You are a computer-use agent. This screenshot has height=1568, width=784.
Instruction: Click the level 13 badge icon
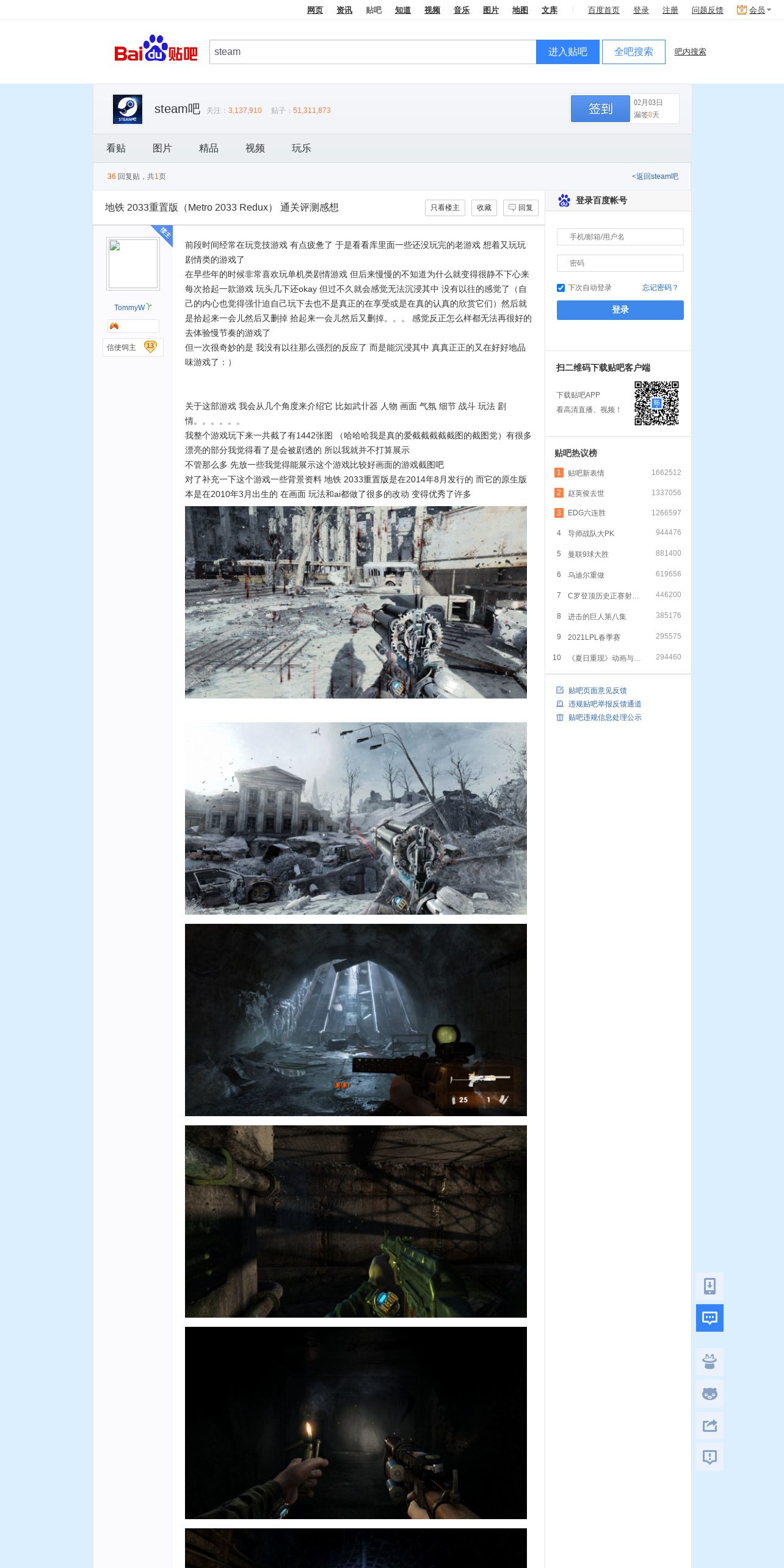click(x=150, y=347)
